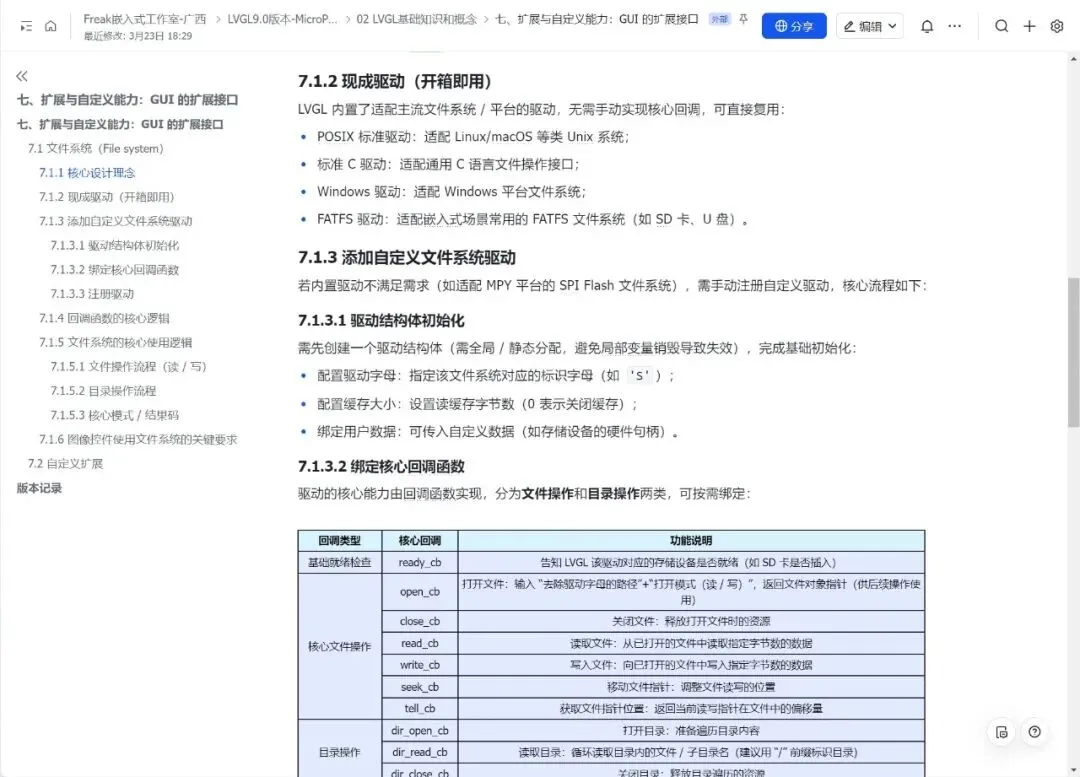Open settings gear icon
This screenshot has width=1080, height=777.
[x=1057, y=26]
